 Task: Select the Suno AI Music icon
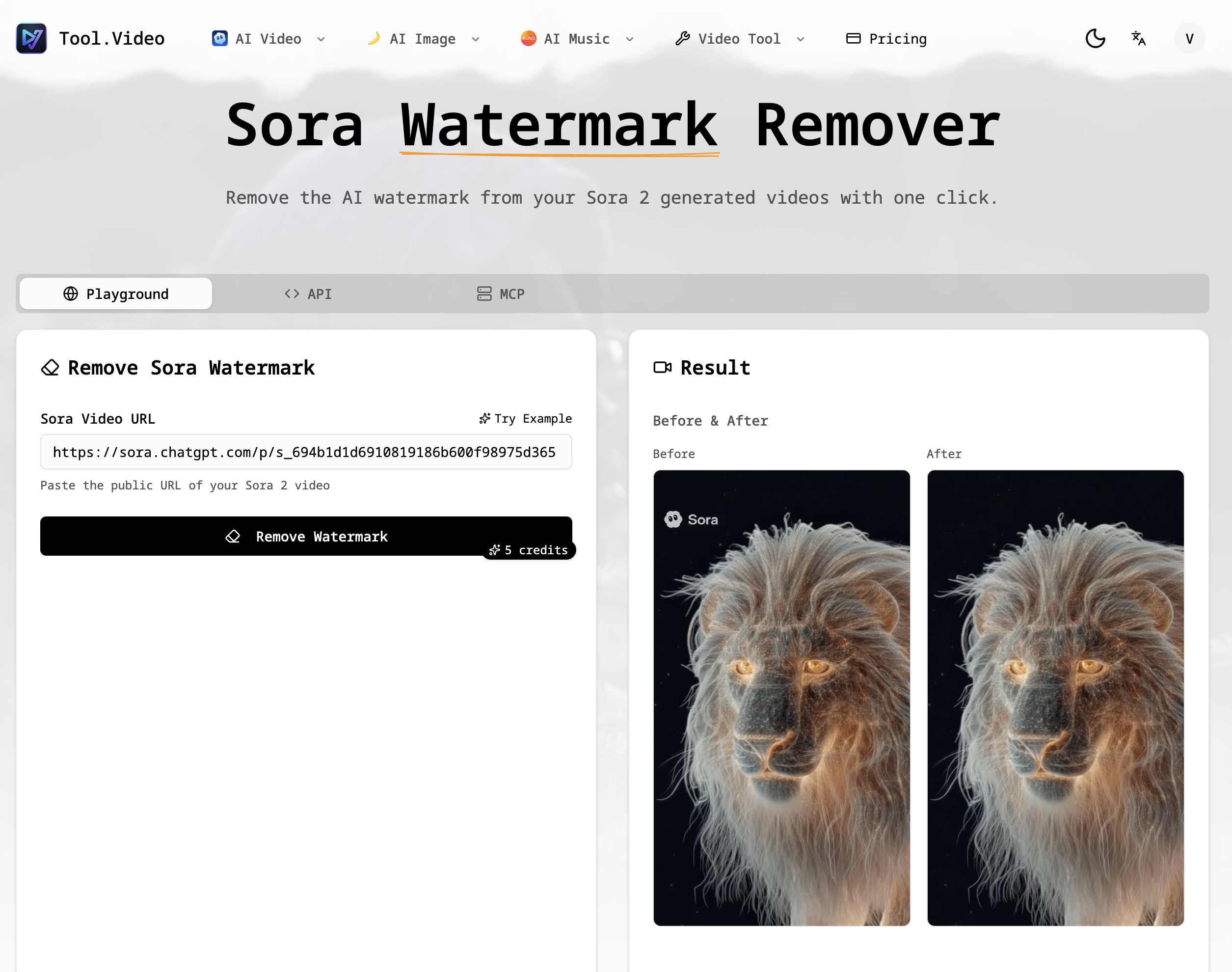(x=528, y=38)
